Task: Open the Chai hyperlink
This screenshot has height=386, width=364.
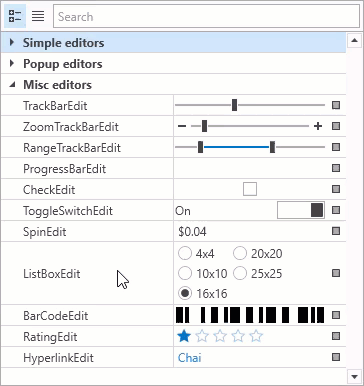Action: [189, 358]
